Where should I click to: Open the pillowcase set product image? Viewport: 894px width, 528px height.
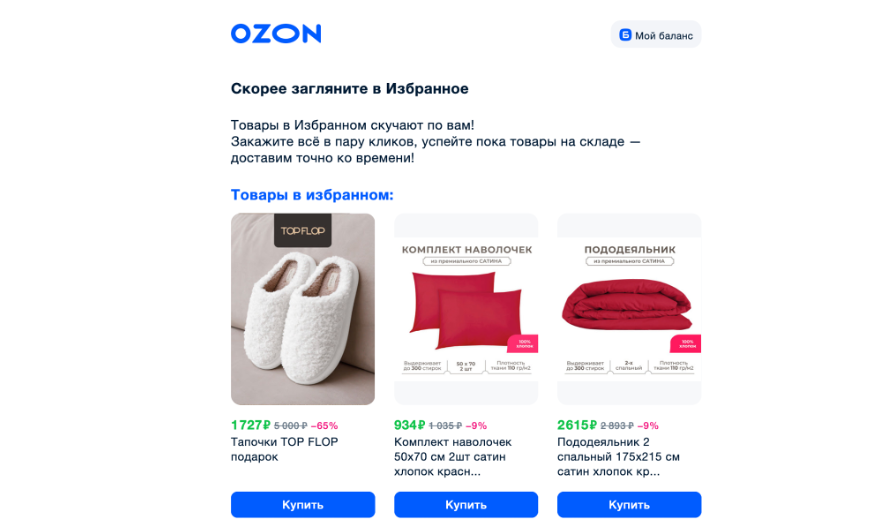(466, 309)
